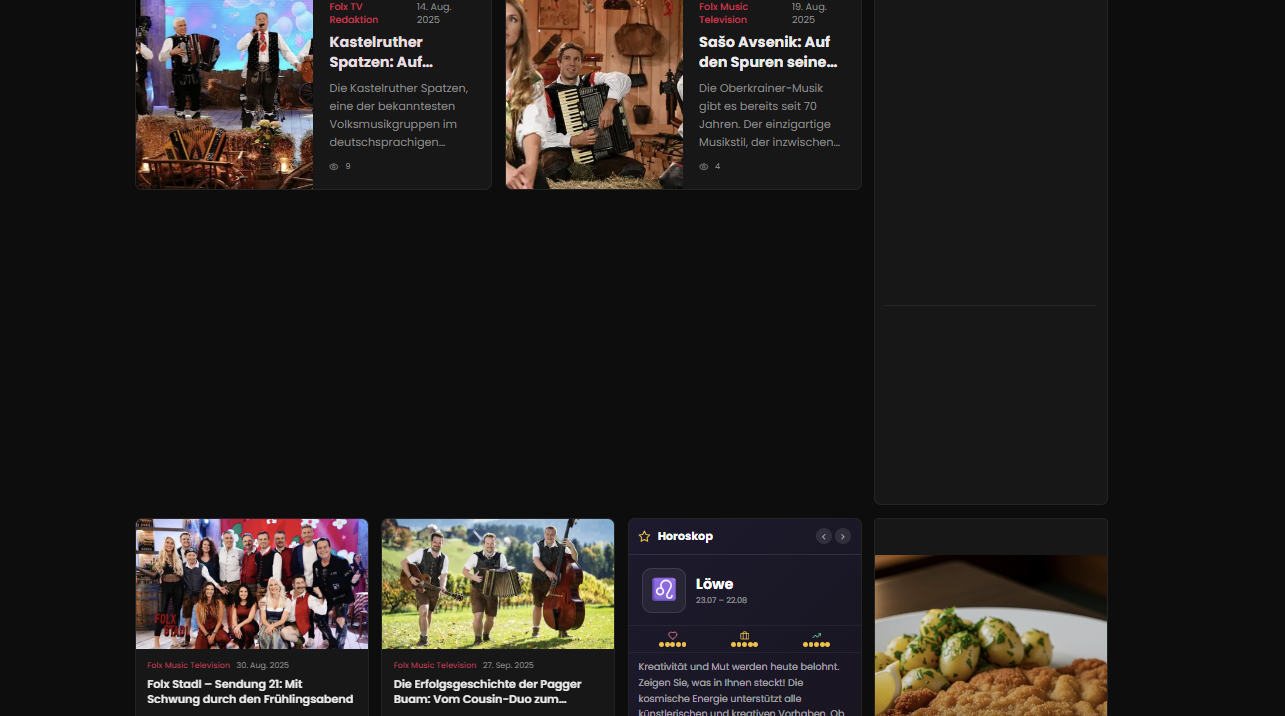Click Folx TV Redaktion author link
Image resolution: width=1285 pixels, height=716 pixels.
coord(354,13)
